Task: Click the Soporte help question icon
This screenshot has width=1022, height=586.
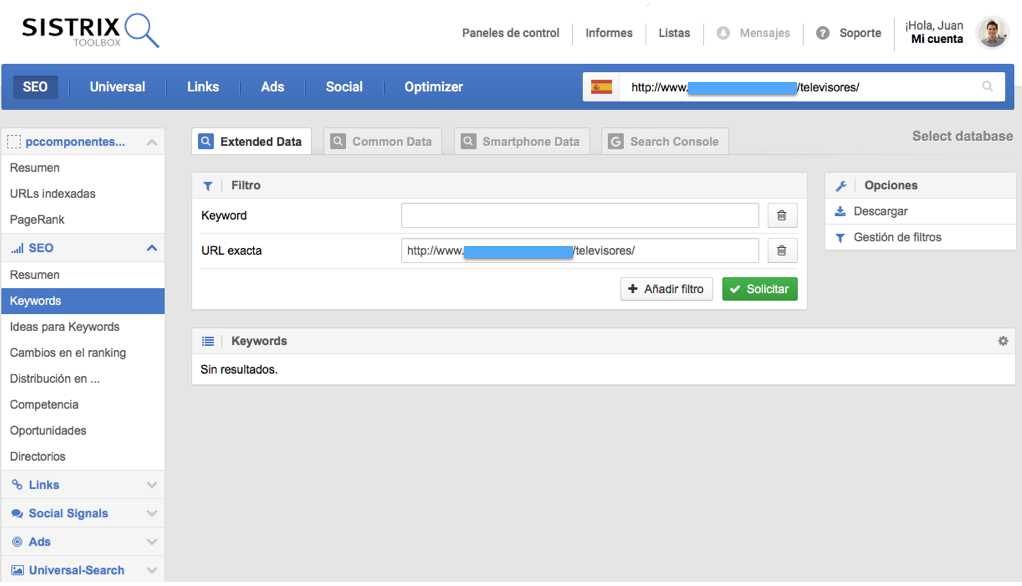Action: point(823,33)
